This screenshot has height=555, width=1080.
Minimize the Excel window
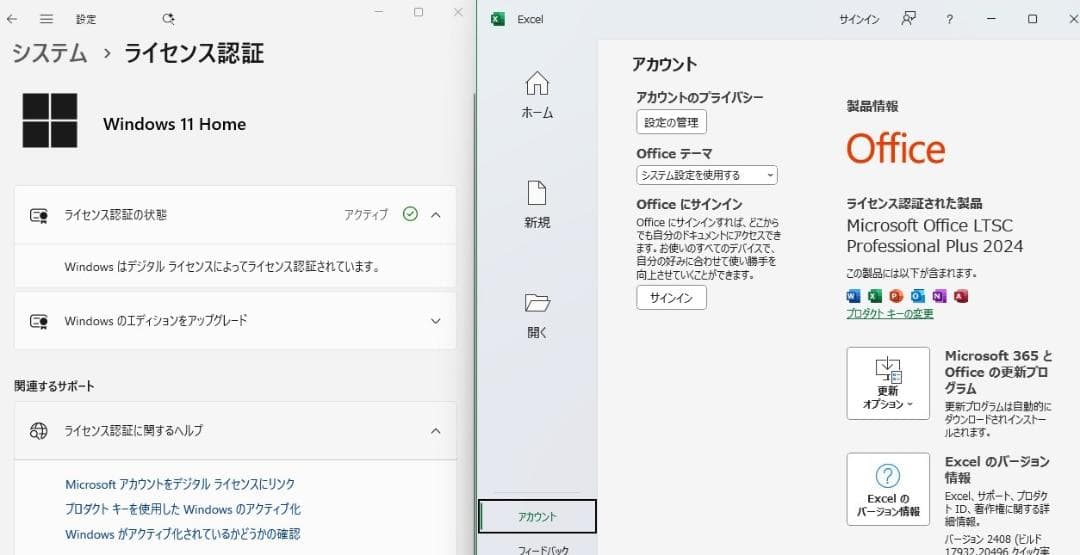coord(991,19)
